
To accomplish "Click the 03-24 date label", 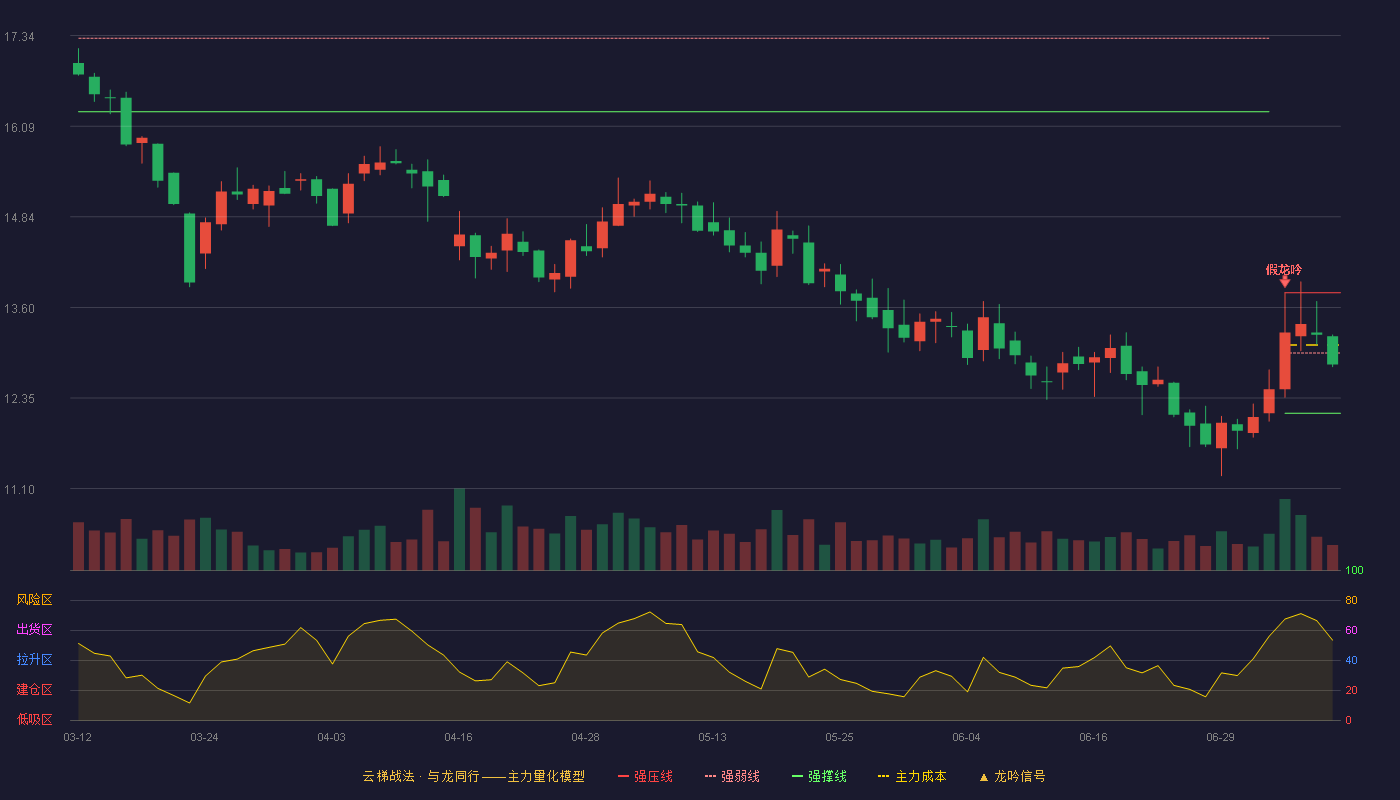I will [x=204, y=737].
